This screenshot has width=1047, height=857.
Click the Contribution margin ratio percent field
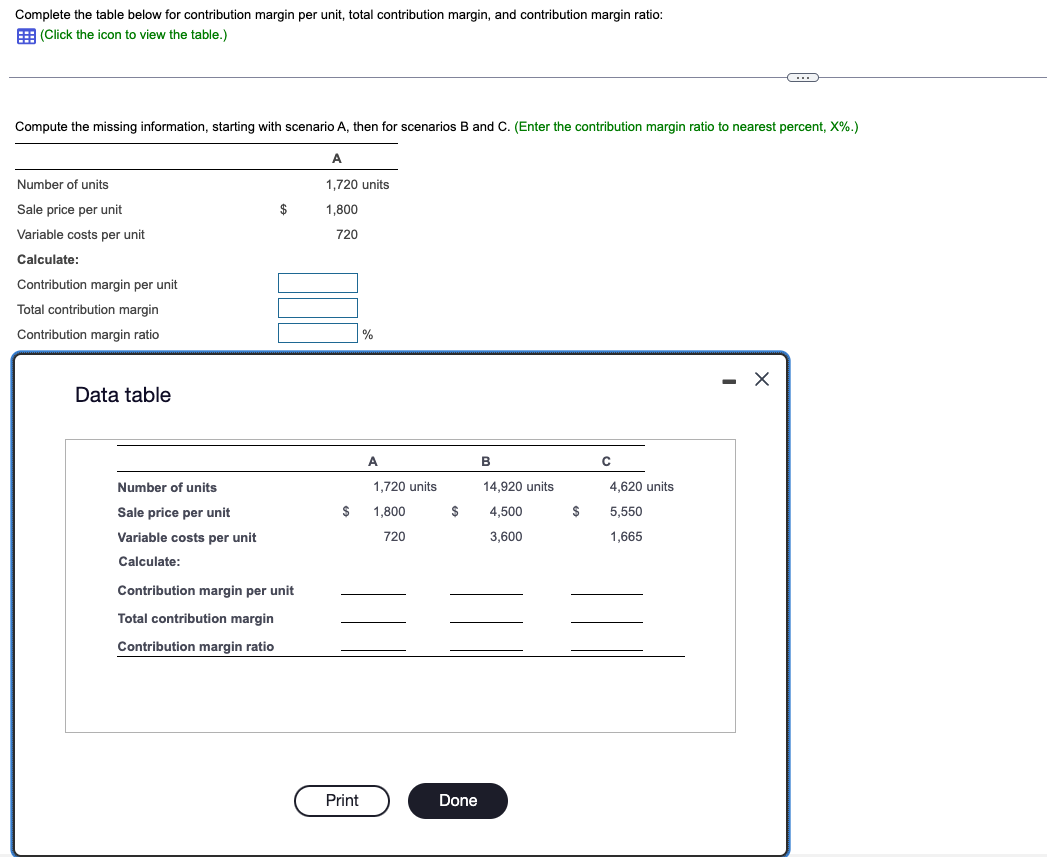point(317,333)
